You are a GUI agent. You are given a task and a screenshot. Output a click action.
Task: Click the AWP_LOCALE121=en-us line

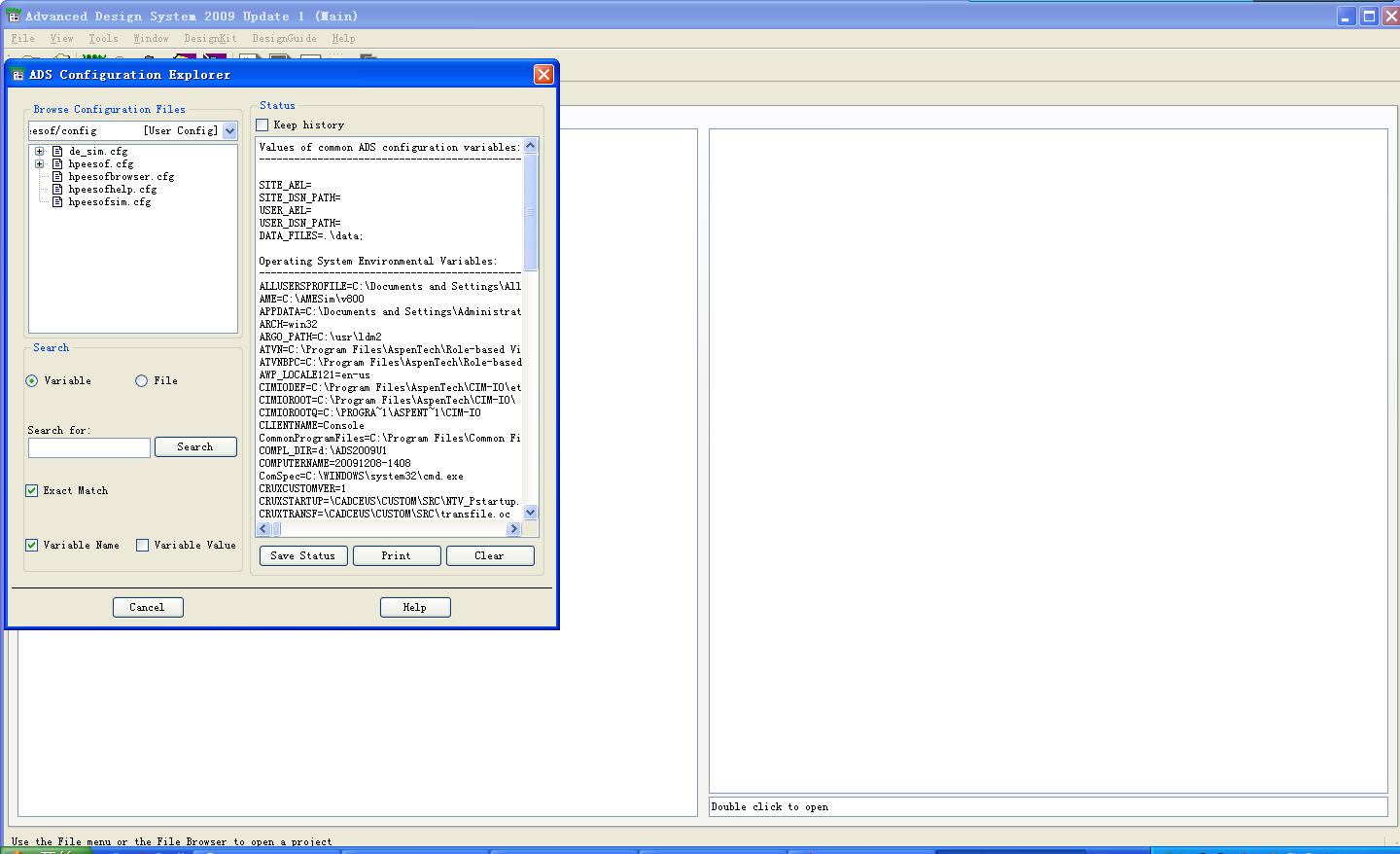pyautogui.click(x=314, y=374)
